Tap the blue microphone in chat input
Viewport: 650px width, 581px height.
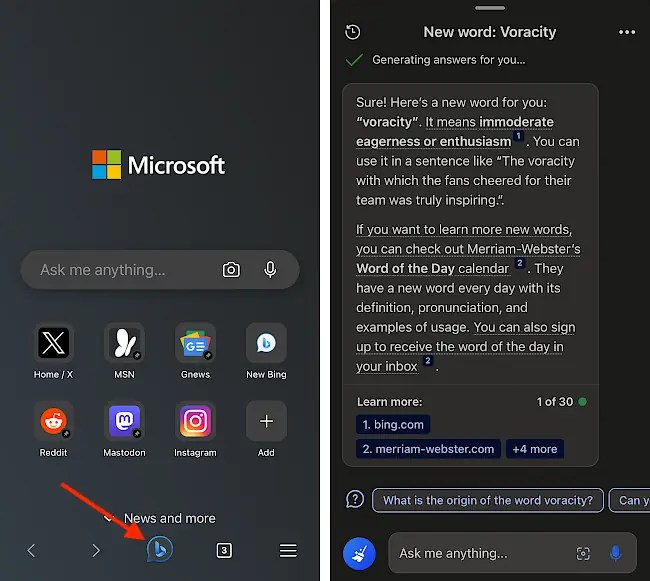616,554
